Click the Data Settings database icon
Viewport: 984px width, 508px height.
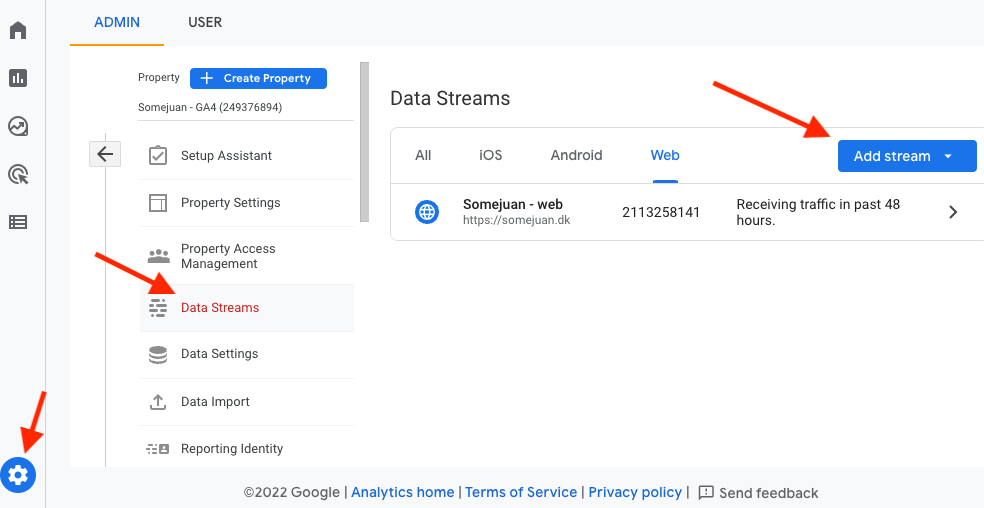158,355
